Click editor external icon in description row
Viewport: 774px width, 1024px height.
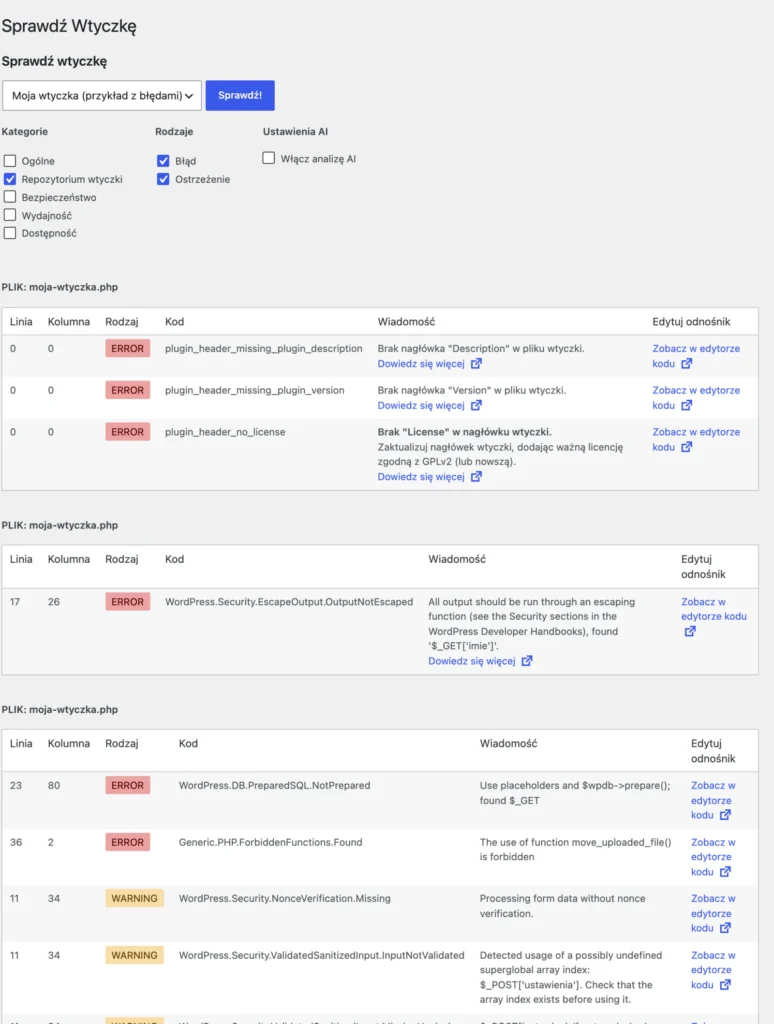click(x=686, y=364)
